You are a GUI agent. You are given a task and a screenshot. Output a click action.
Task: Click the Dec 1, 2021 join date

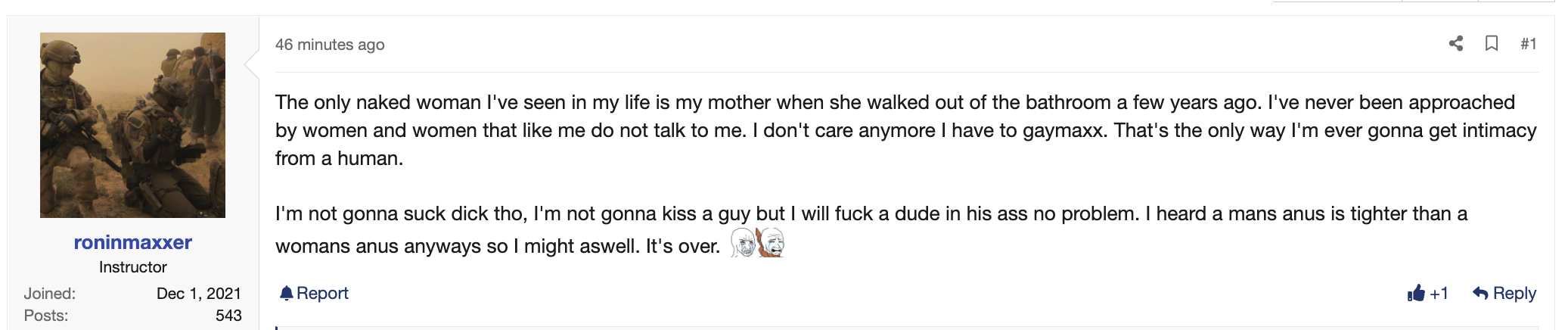(199, 294)
